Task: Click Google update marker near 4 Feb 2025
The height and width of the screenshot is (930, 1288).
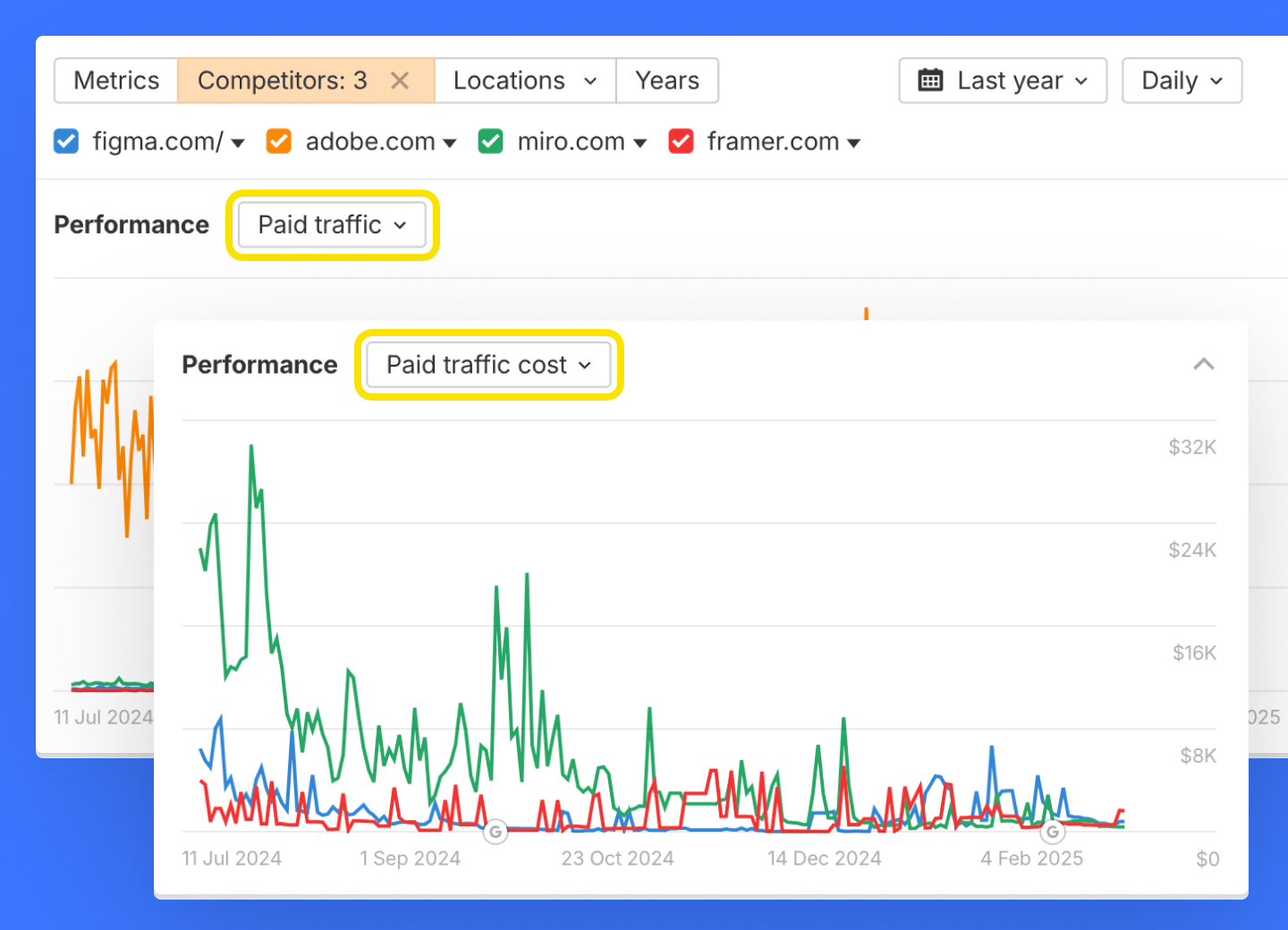Action: [x=1053, y=832]
